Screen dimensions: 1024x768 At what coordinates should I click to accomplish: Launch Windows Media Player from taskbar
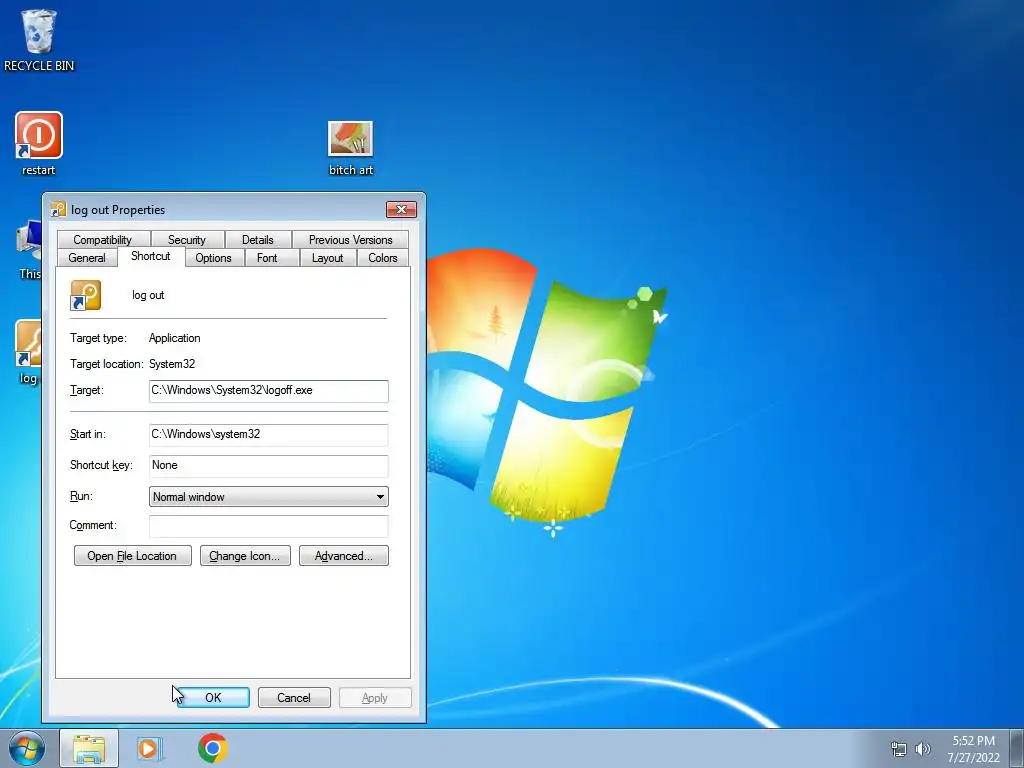(x=150, y=748)
